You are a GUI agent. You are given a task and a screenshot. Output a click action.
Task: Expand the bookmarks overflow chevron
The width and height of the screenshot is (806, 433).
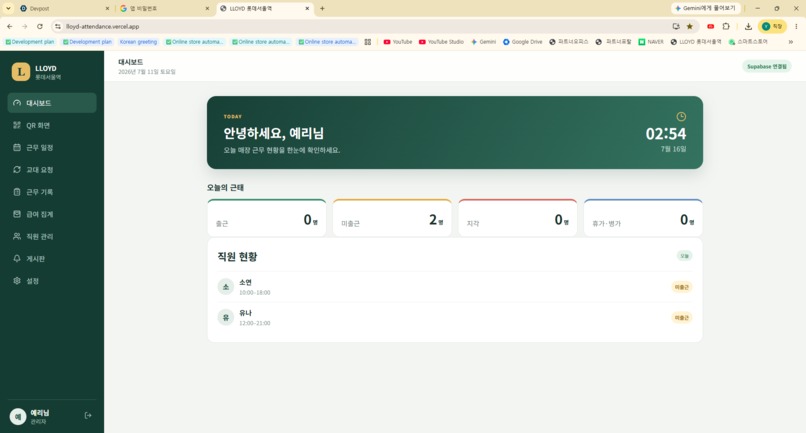[x=791, y=42]
